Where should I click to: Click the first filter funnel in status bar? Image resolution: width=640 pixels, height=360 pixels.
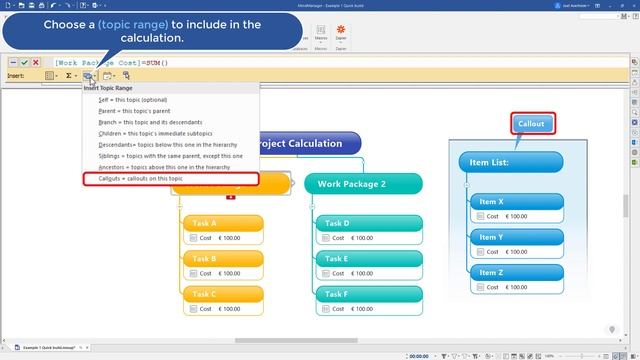(x=444, y=356)
